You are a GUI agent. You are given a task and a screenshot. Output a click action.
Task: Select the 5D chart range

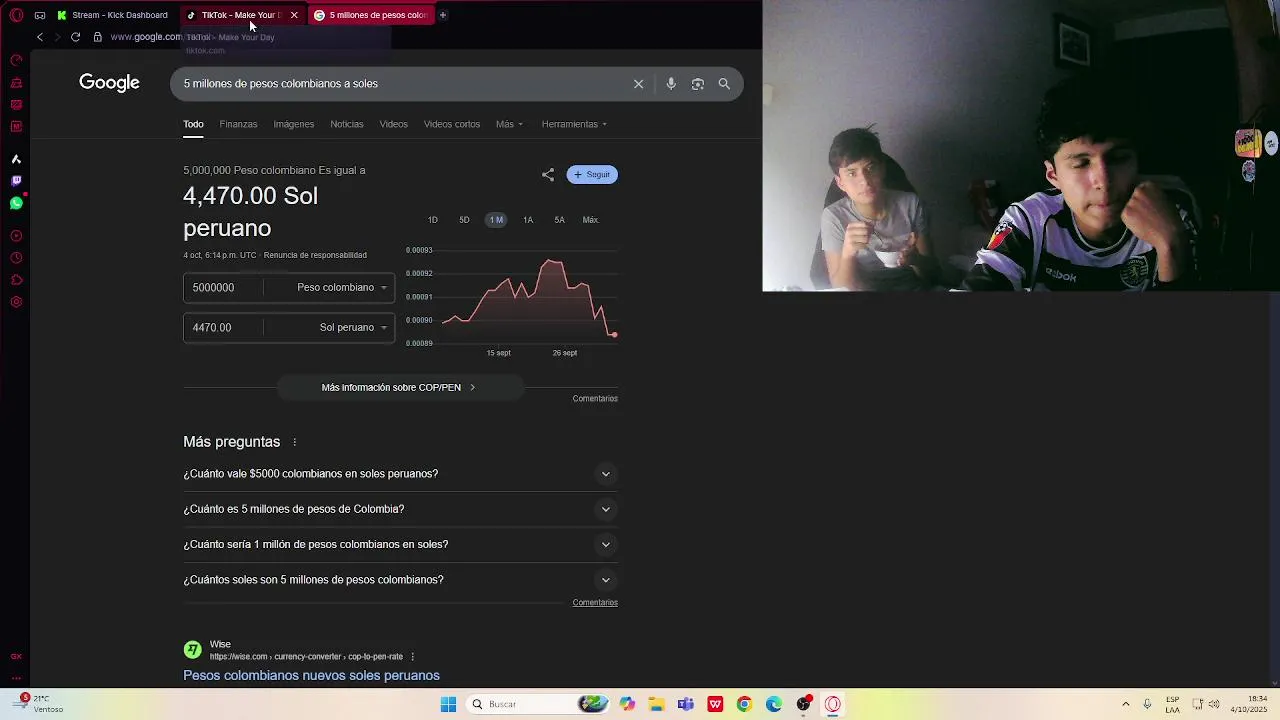(464, 220)
